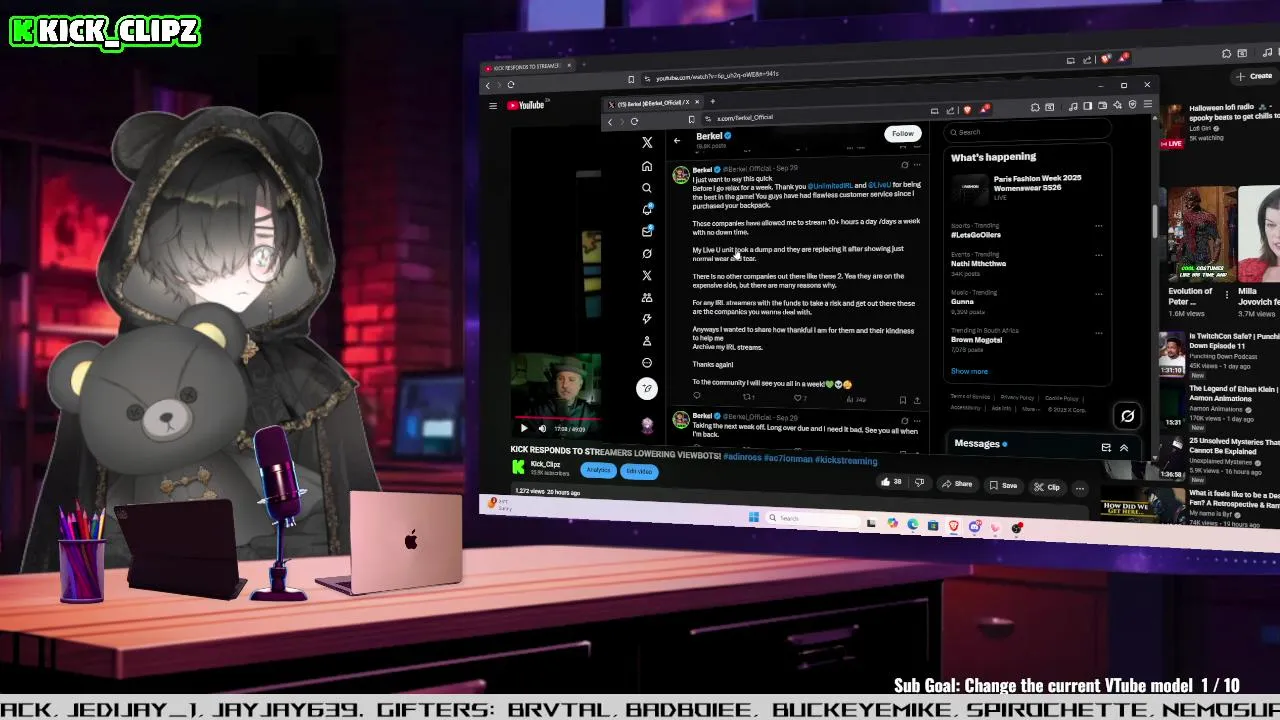Follow Berkel's account
1280x720 pixels.
902,133
